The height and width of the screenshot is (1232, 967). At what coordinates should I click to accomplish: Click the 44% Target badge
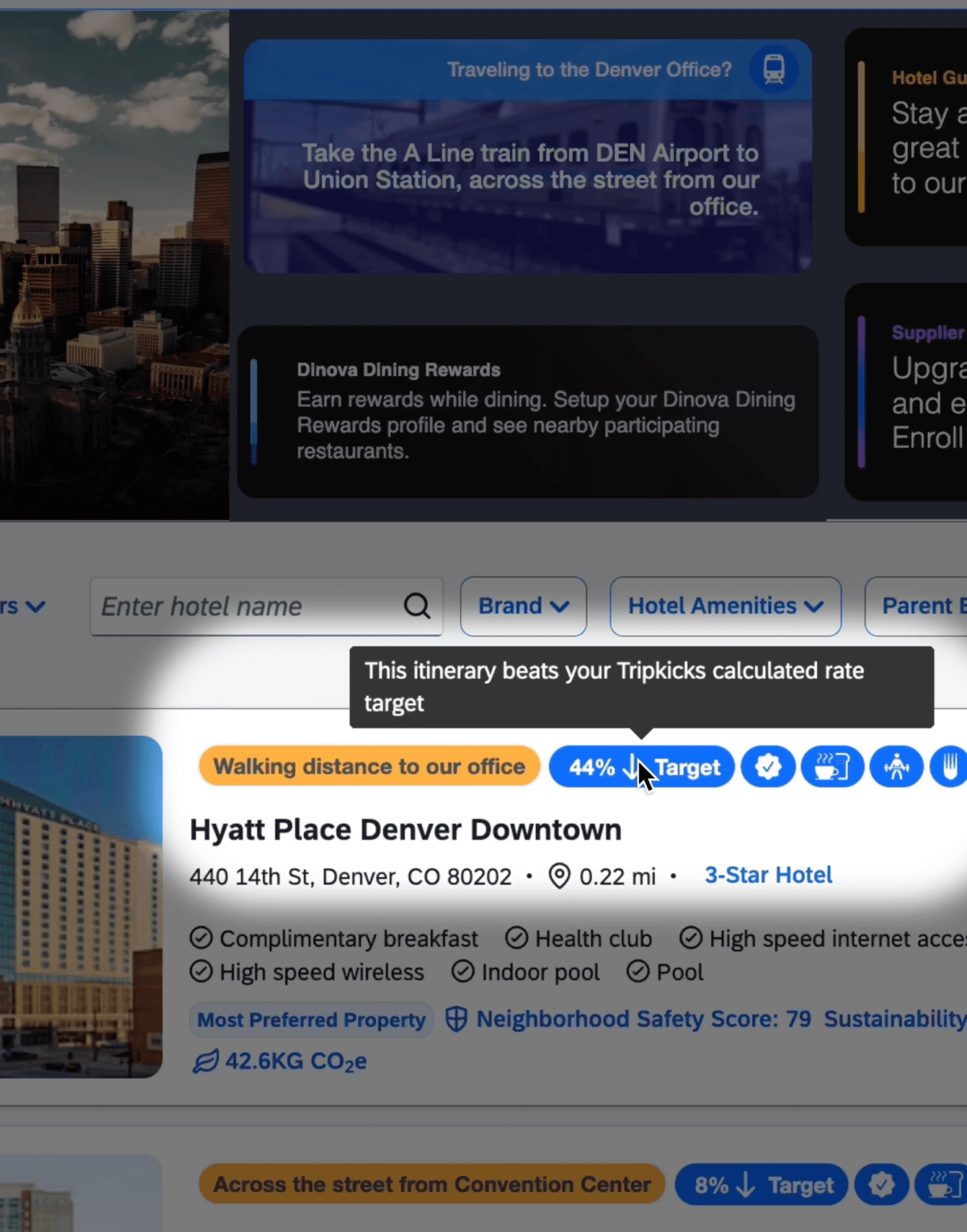[642, 767]
